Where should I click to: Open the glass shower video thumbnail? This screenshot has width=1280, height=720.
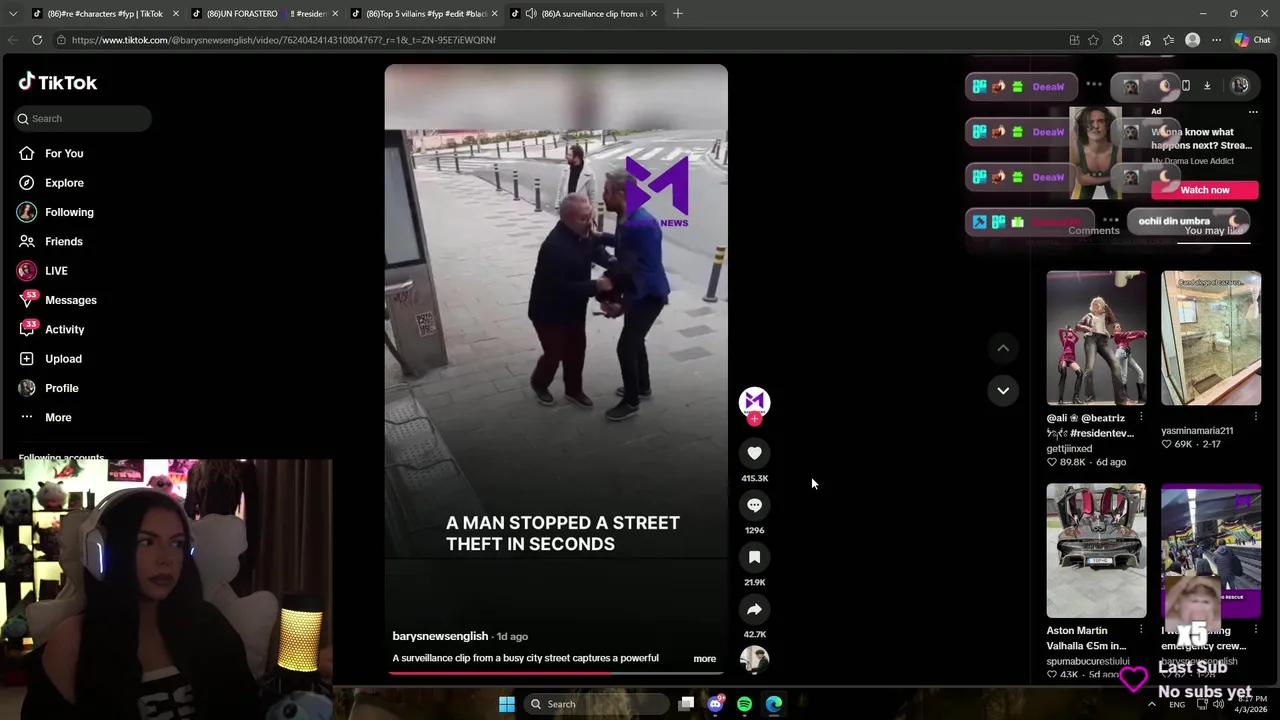pyautogui.click(x=1211, y=338)
